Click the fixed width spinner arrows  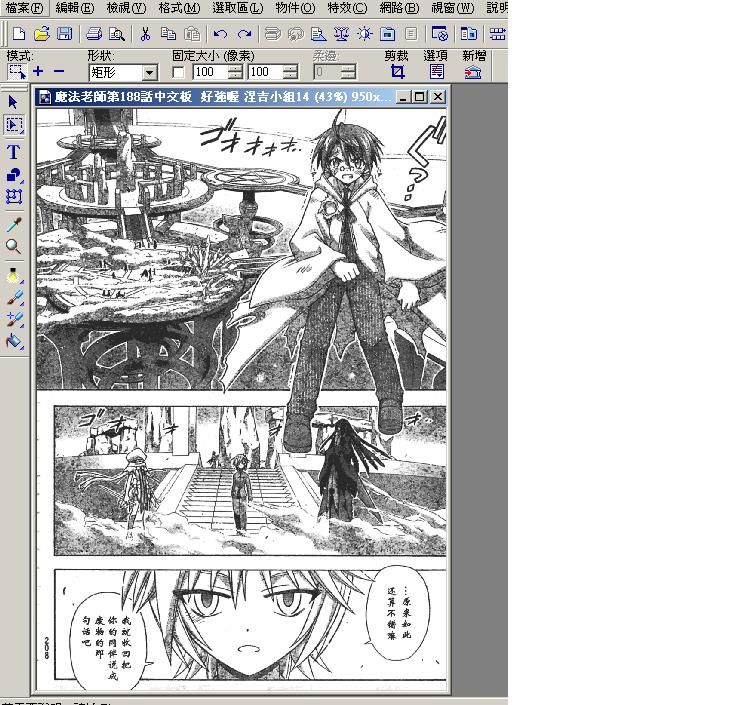tap(235, 73)
